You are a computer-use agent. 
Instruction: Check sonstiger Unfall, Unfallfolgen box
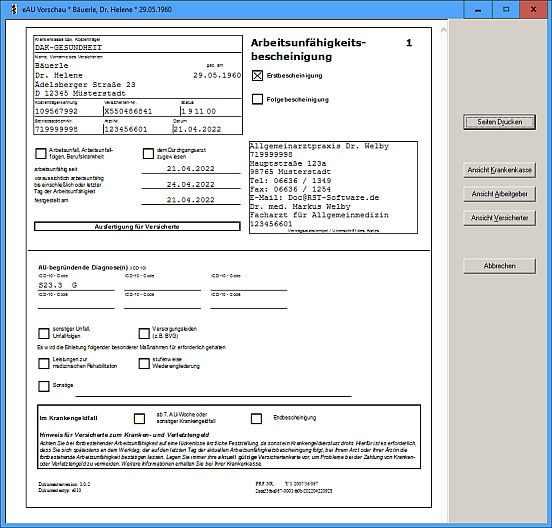coord(44,333)
